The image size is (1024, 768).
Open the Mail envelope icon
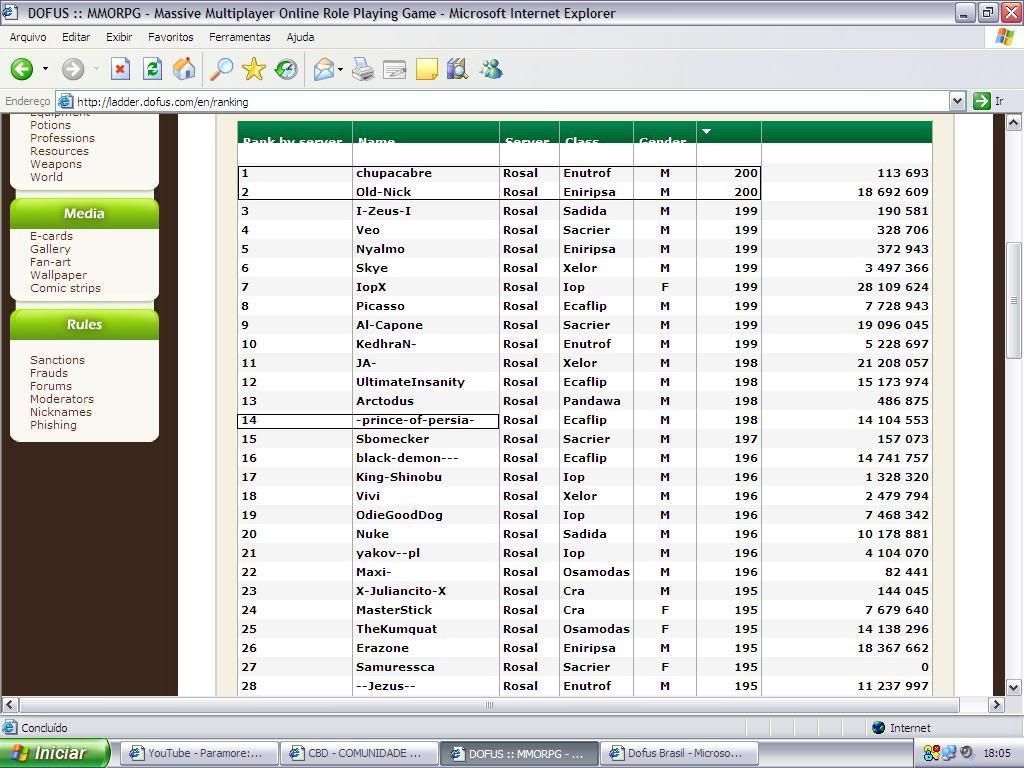323,69
